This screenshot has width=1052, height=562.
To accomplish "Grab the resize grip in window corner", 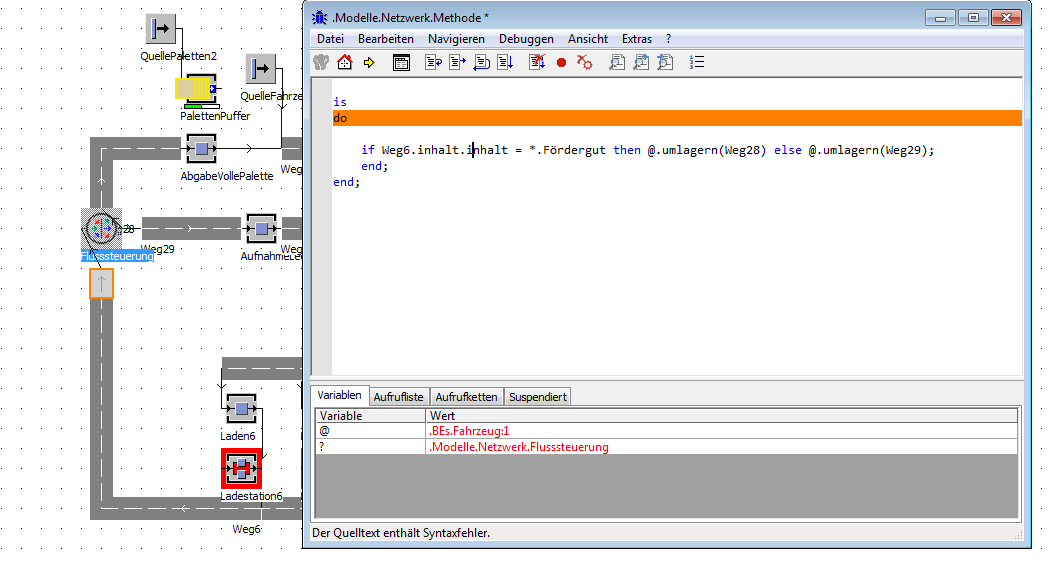I will coord(1018,535).
